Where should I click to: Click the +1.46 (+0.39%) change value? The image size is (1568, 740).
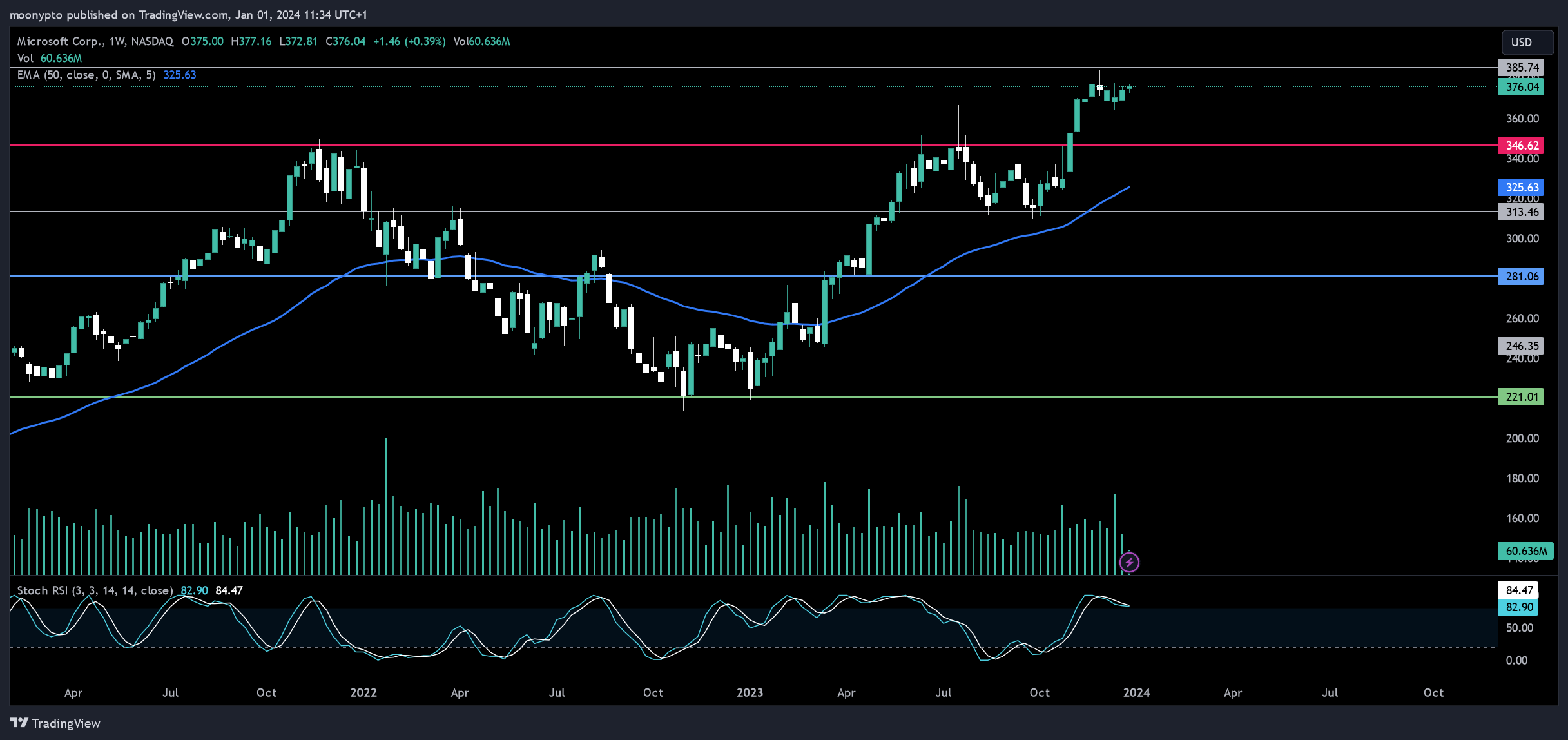pos(409,41)
